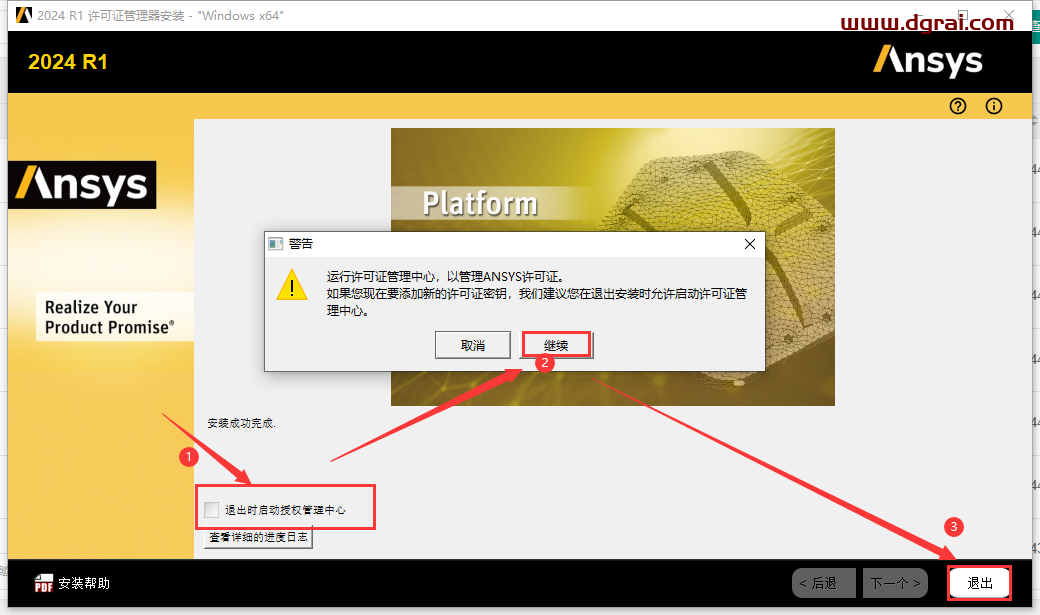The image size is (1040, 615).
Task: Click the help question mark icon
Action: (x=958, y=106)
